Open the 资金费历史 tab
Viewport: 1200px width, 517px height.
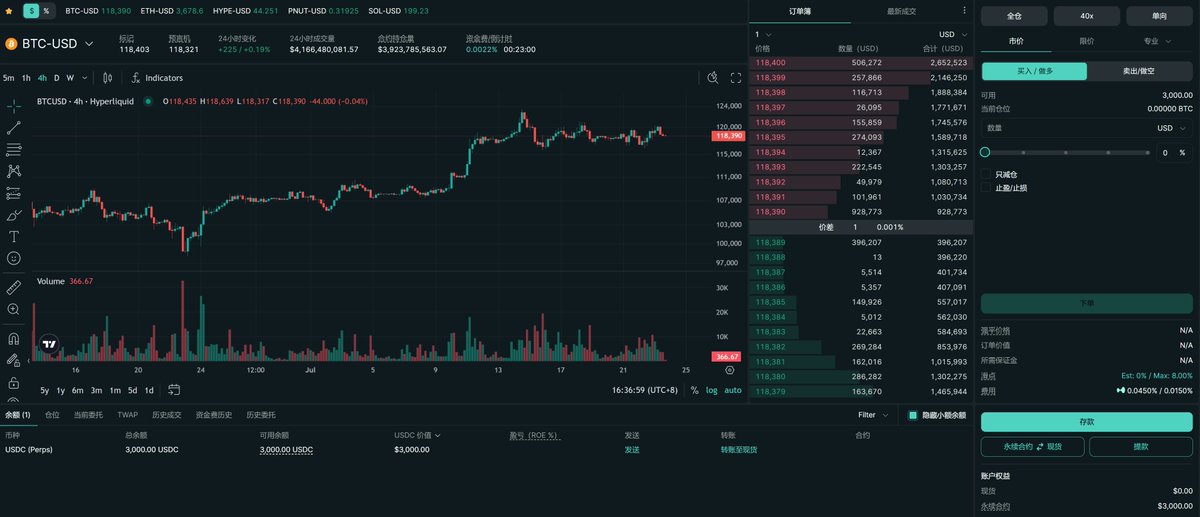tap(213, 415)
